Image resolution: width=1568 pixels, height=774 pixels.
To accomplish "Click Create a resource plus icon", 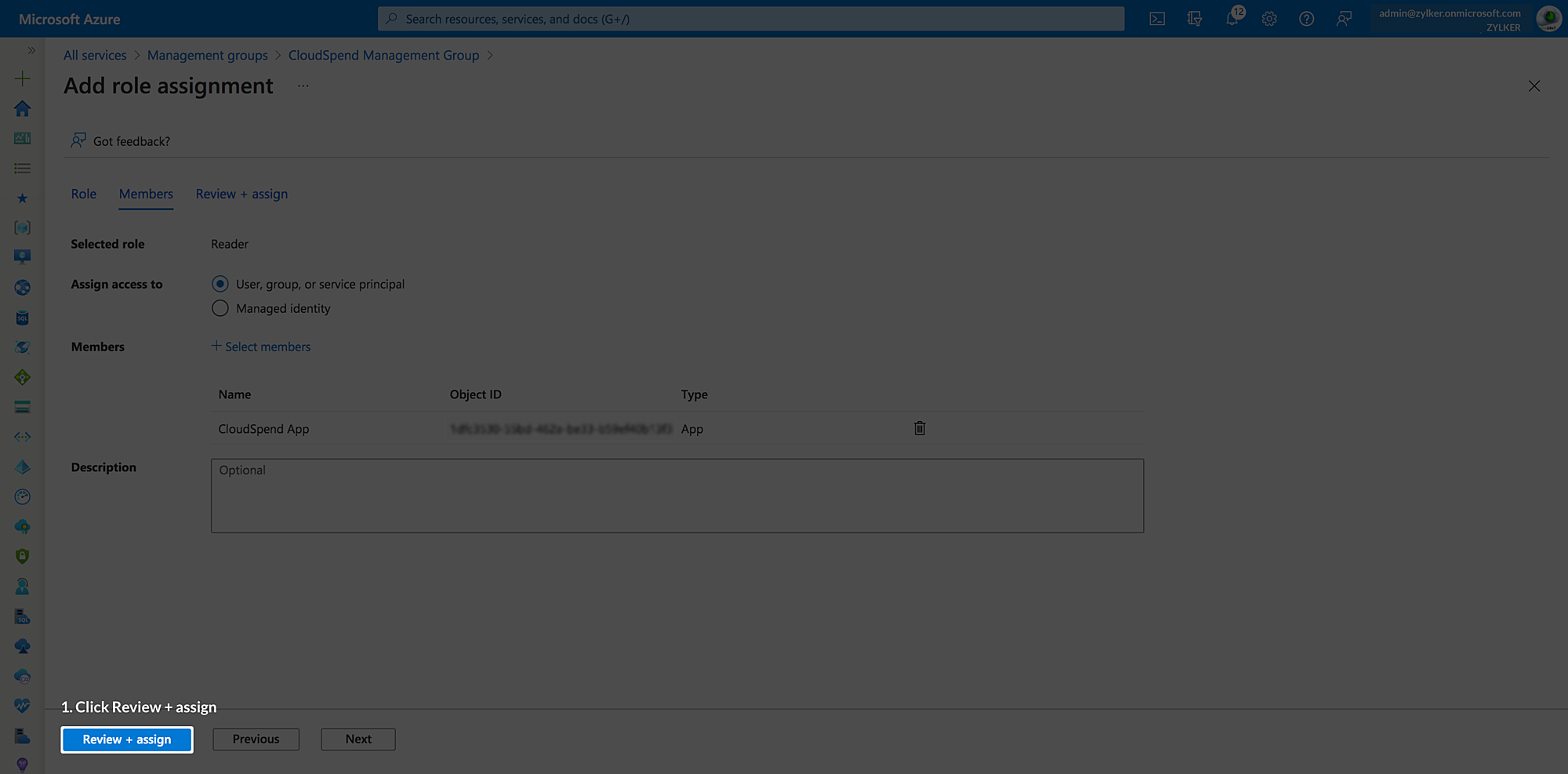I will click(x=22, y=78).
